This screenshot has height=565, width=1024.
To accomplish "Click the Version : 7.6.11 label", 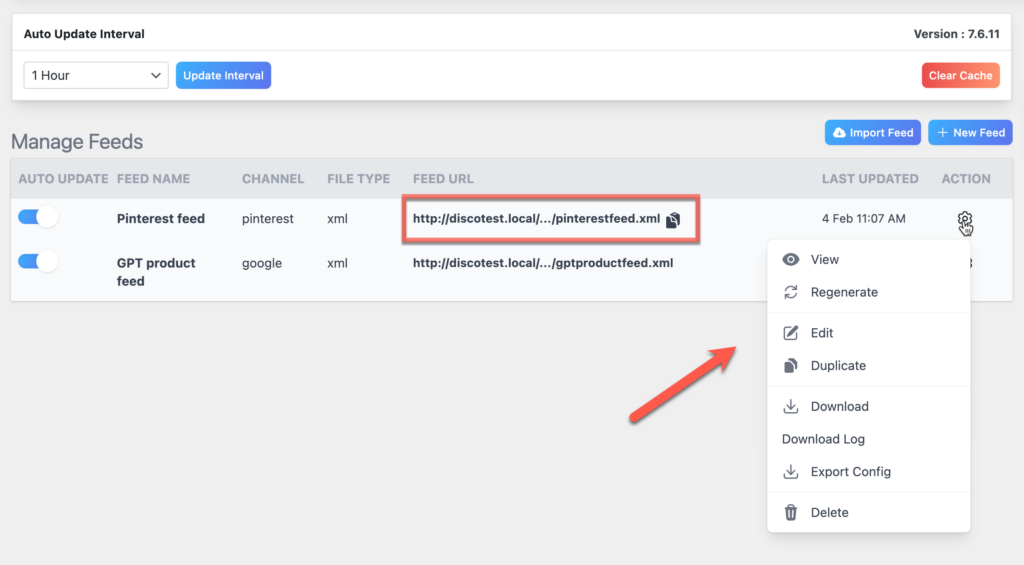I will 956,34.
